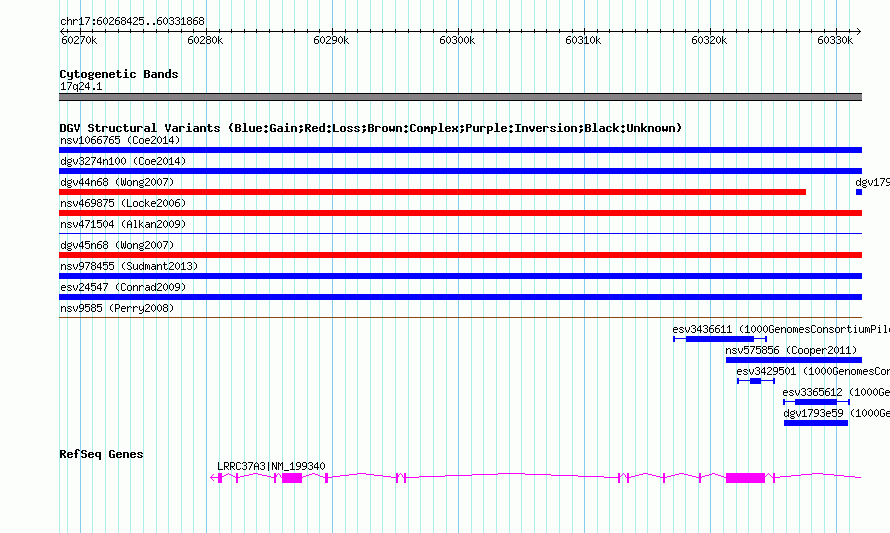Click the esv24547 (Conrad2009) variant label
890x533 pixels.
123,287
